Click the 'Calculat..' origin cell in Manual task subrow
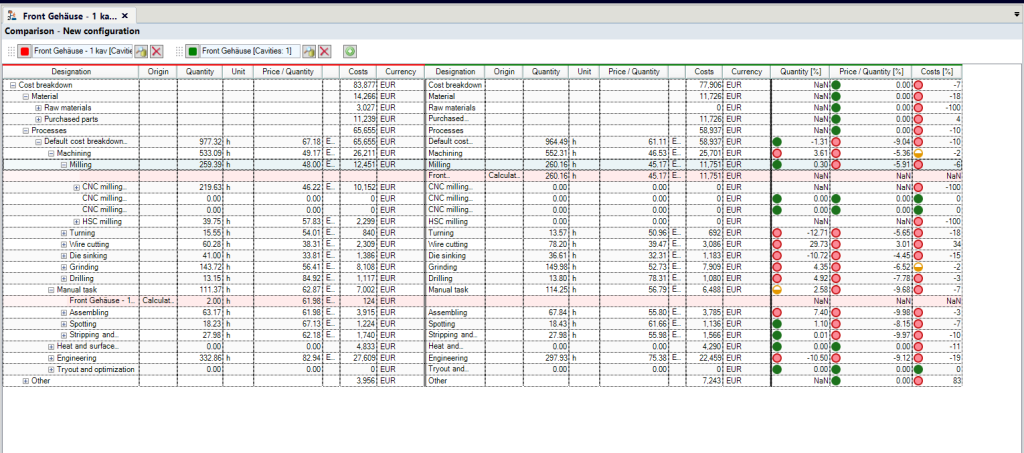This screenshot has height=453, width=1024. [158, 301]
